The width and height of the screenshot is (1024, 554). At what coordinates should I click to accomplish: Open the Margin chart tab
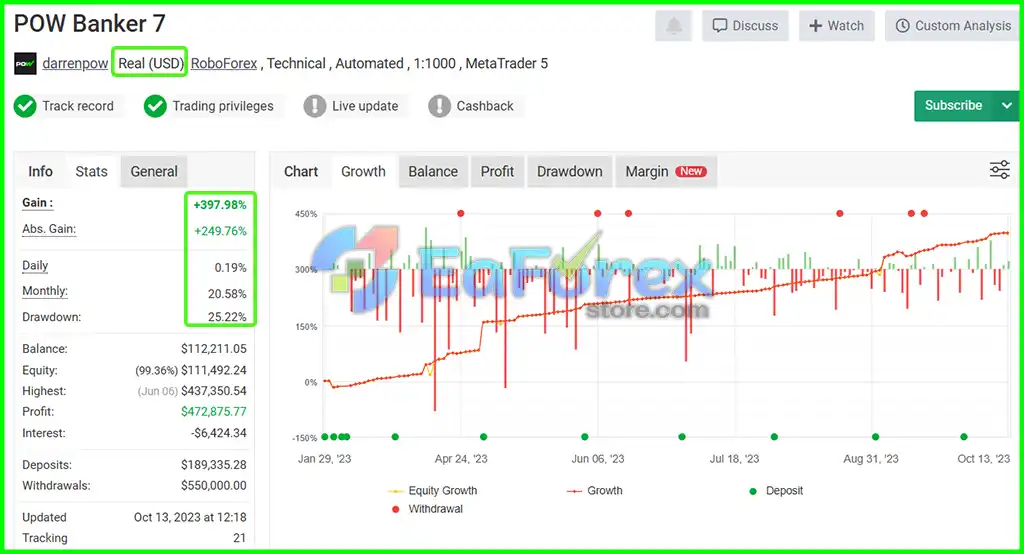pyautogui.click(x=666, y=171)
